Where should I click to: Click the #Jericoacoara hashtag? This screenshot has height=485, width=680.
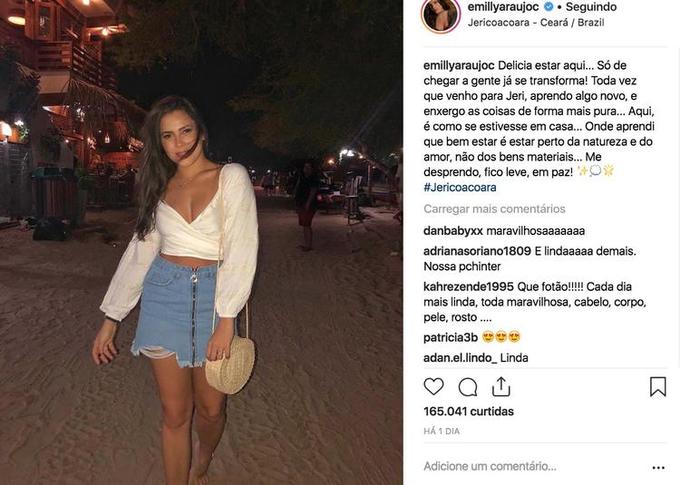click(460, 187)
